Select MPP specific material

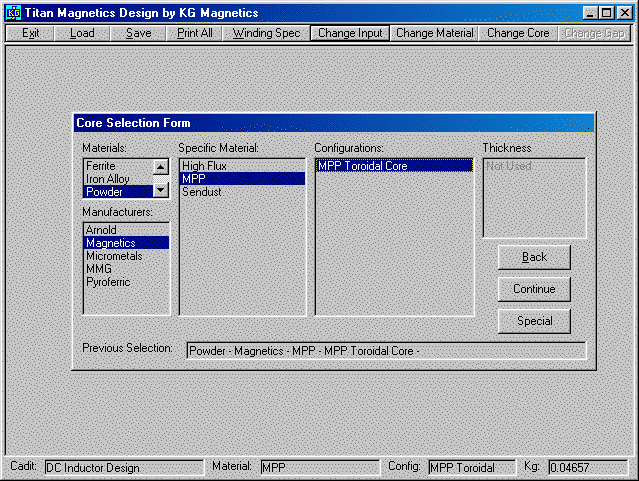(x=242, y=179)
